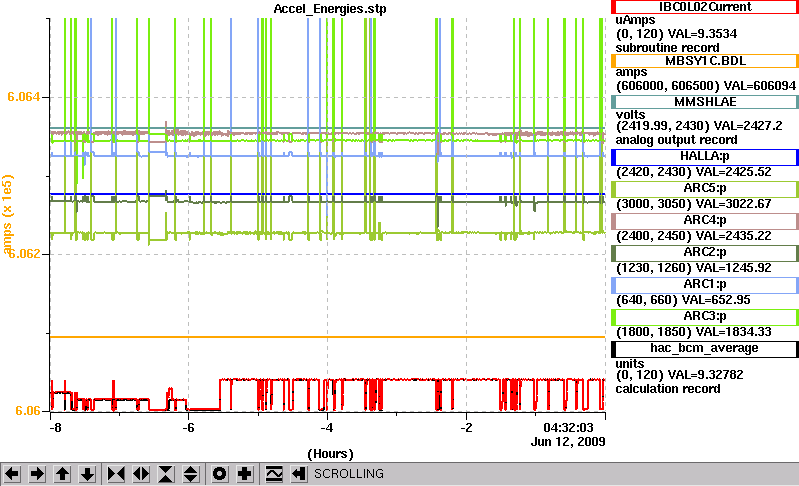Pan the plot down with down-arrow button
Viewport: 799px width, 486px height.
click(88, 474)
